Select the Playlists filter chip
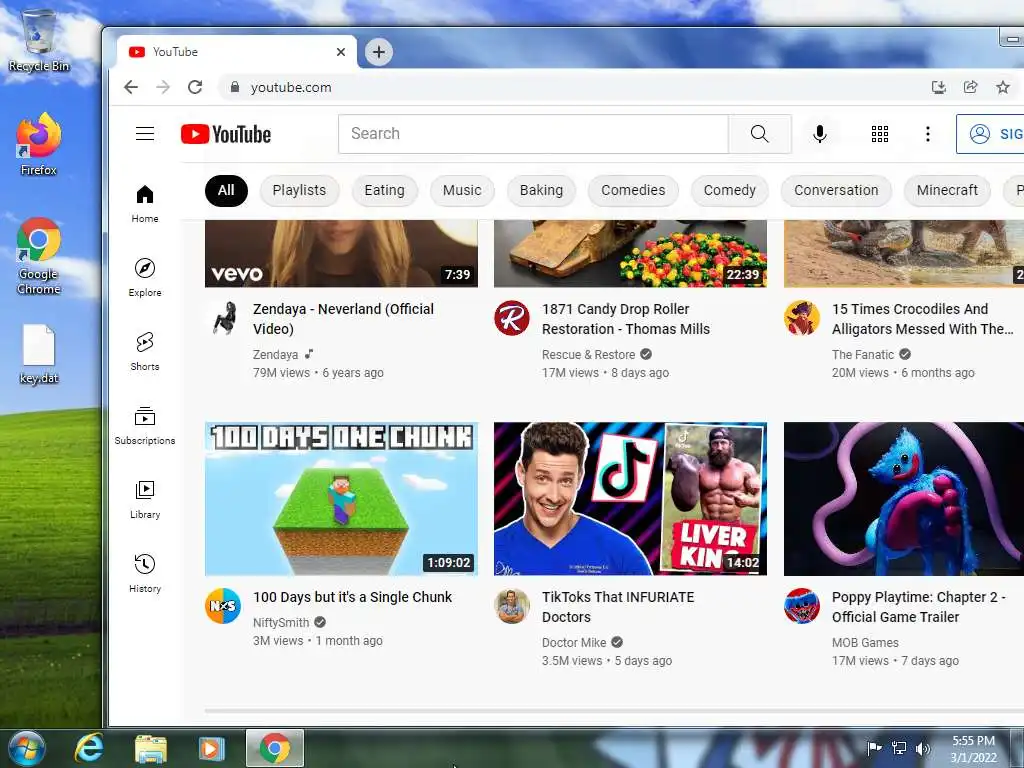 299,191
